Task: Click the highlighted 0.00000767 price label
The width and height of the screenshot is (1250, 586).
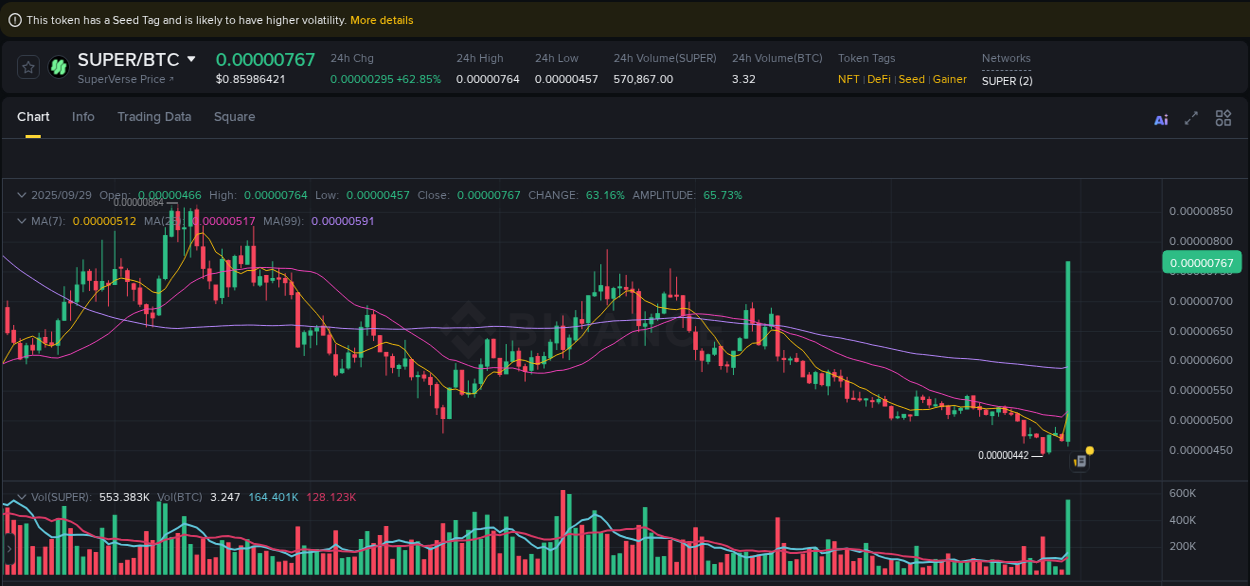Action: (x=1203, y=262)
